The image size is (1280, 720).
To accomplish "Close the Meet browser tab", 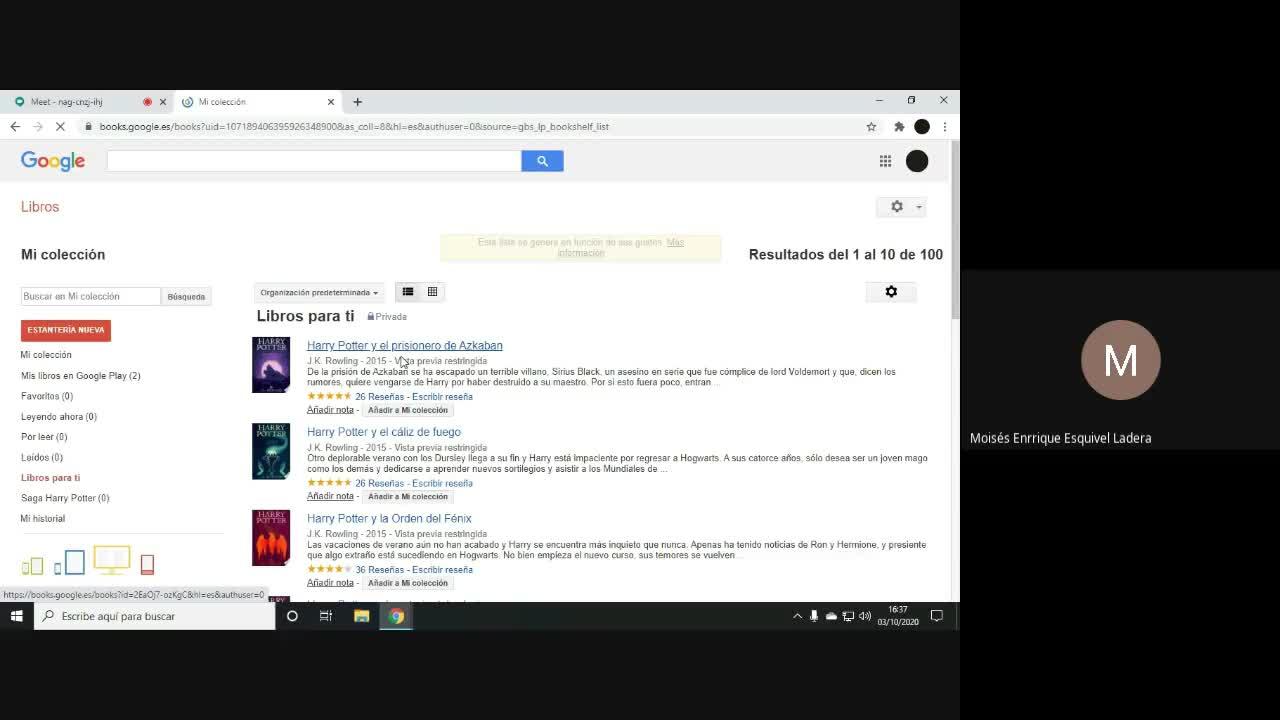I will tap(163, 102).
